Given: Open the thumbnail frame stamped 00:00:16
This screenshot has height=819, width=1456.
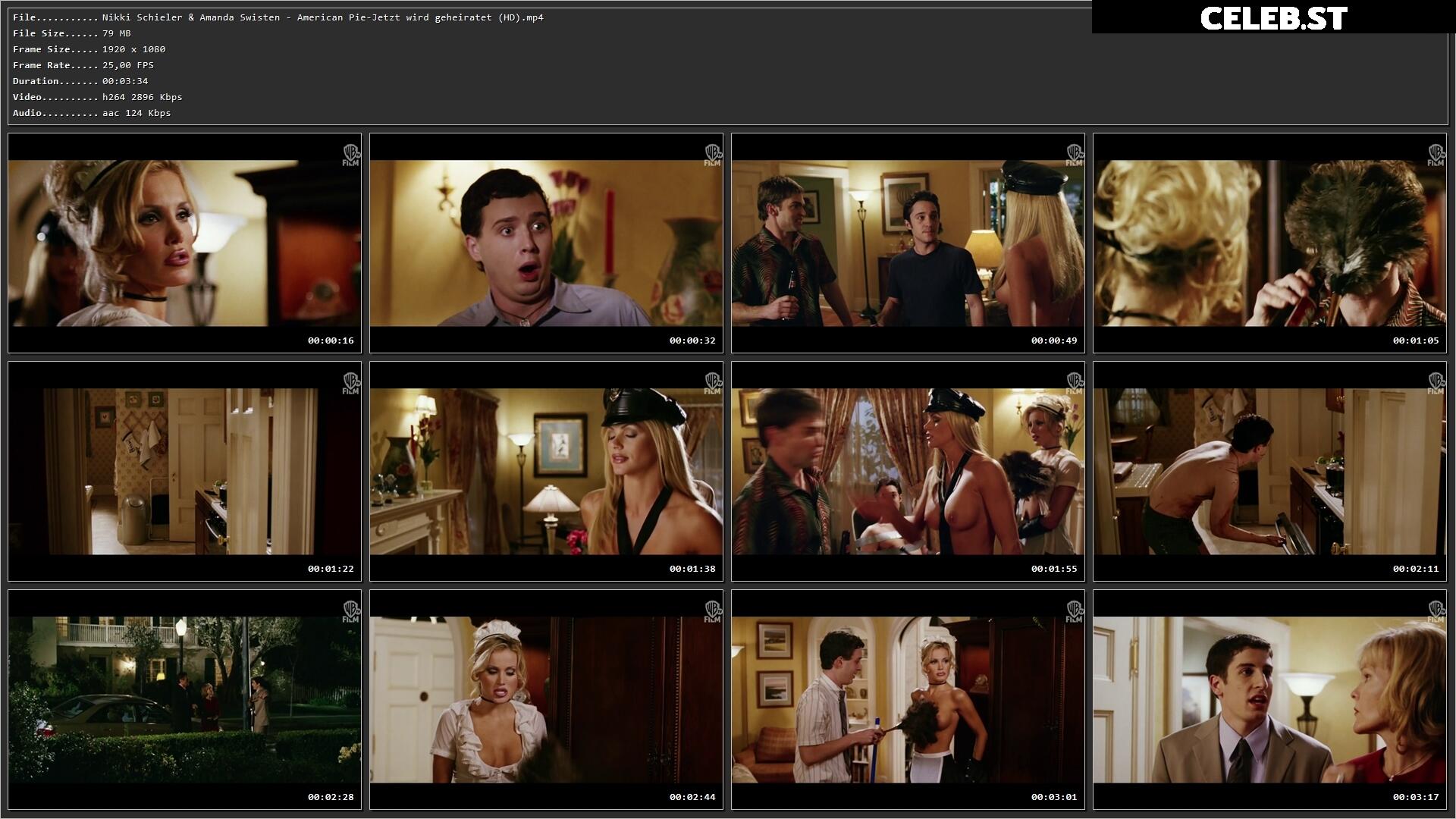Looking at the screenshot, I should (184, 243).
